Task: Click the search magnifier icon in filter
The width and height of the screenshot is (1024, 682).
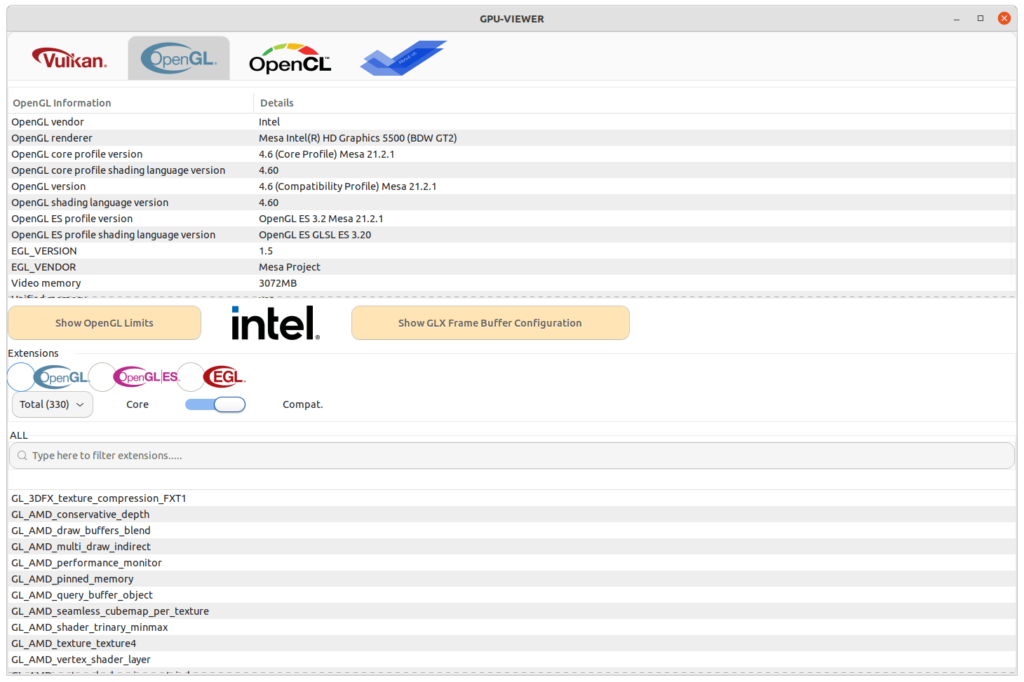Action: click(22, 455)
